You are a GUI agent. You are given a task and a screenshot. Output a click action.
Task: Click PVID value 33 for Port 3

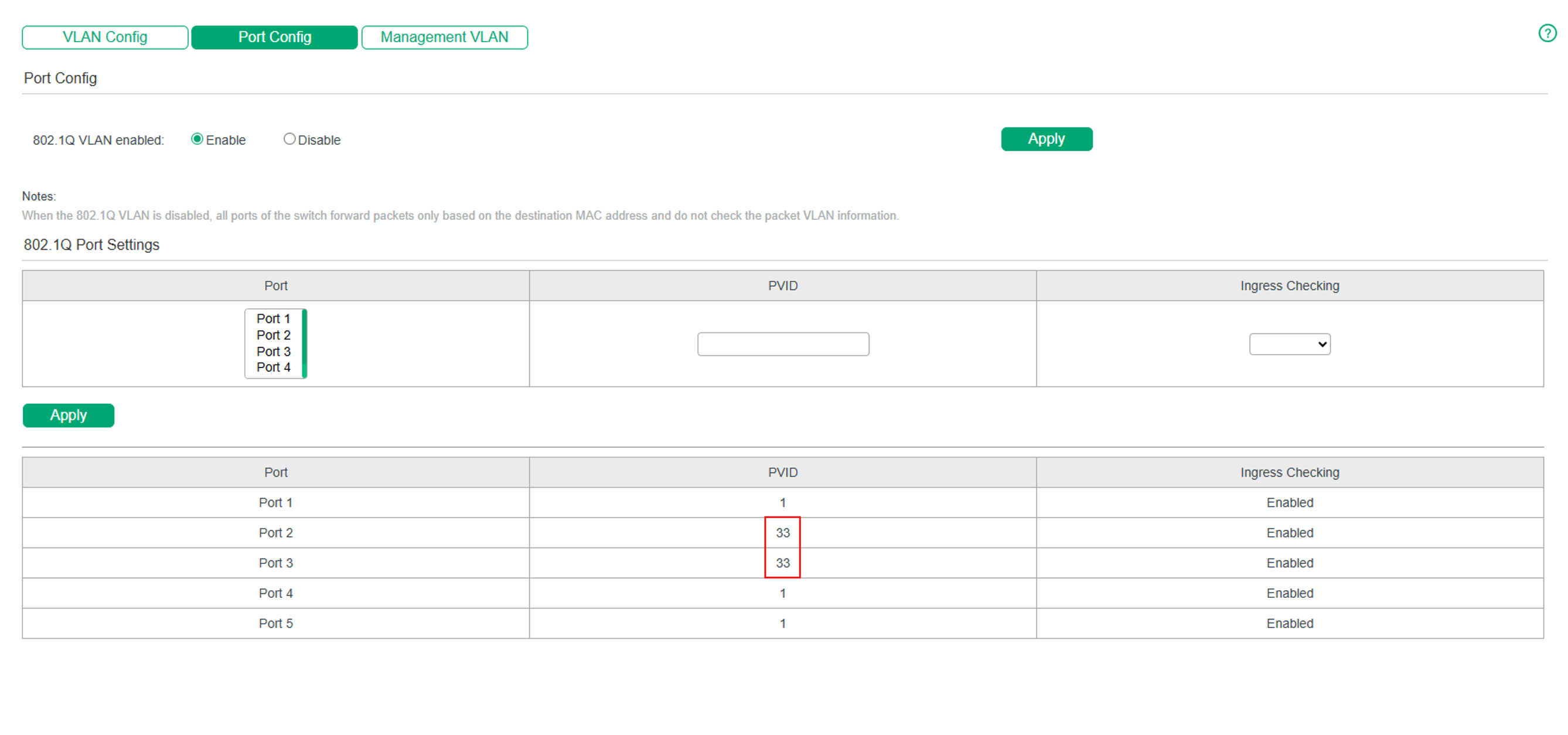click(783, 563)
